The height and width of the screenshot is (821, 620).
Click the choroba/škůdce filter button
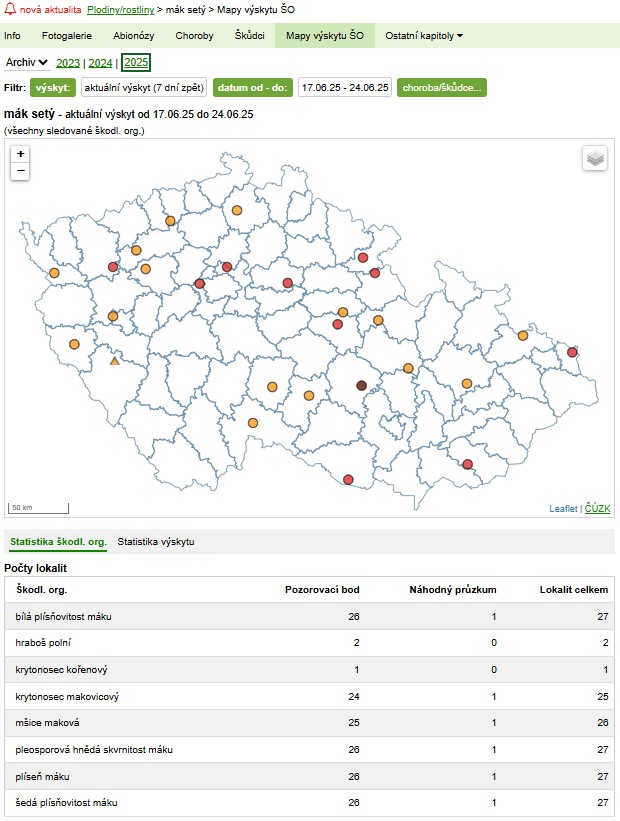click(441, 87)
